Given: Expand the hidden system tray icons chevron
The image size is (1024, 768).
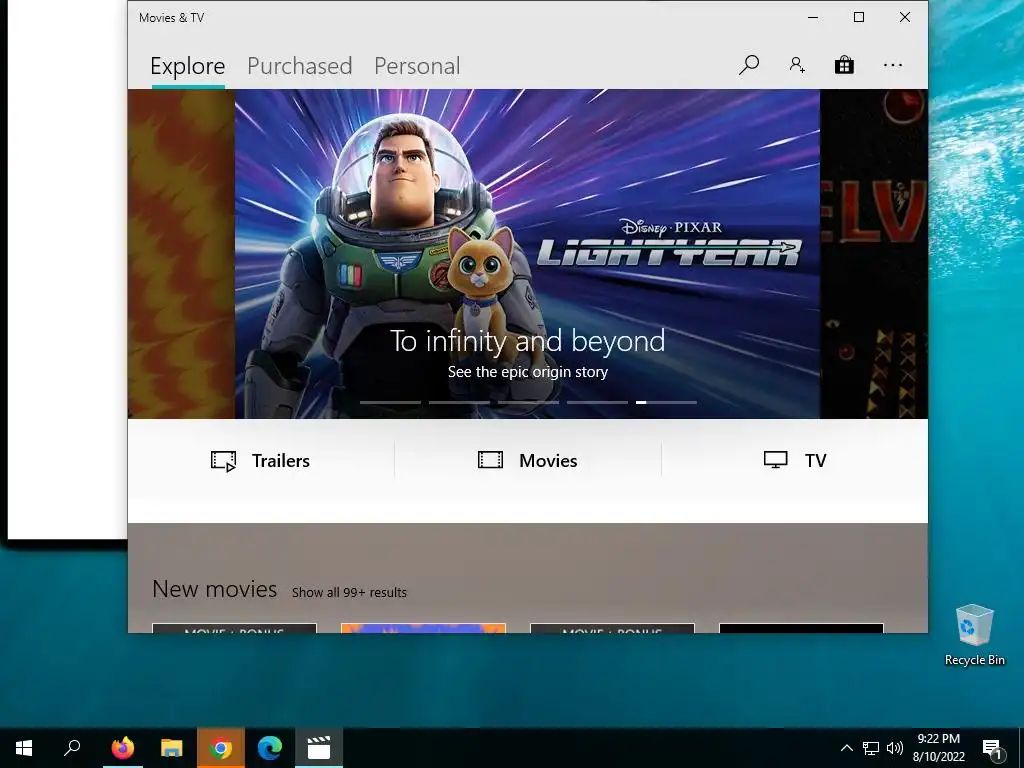Looking at the screenshot, I should coord(846,748).
